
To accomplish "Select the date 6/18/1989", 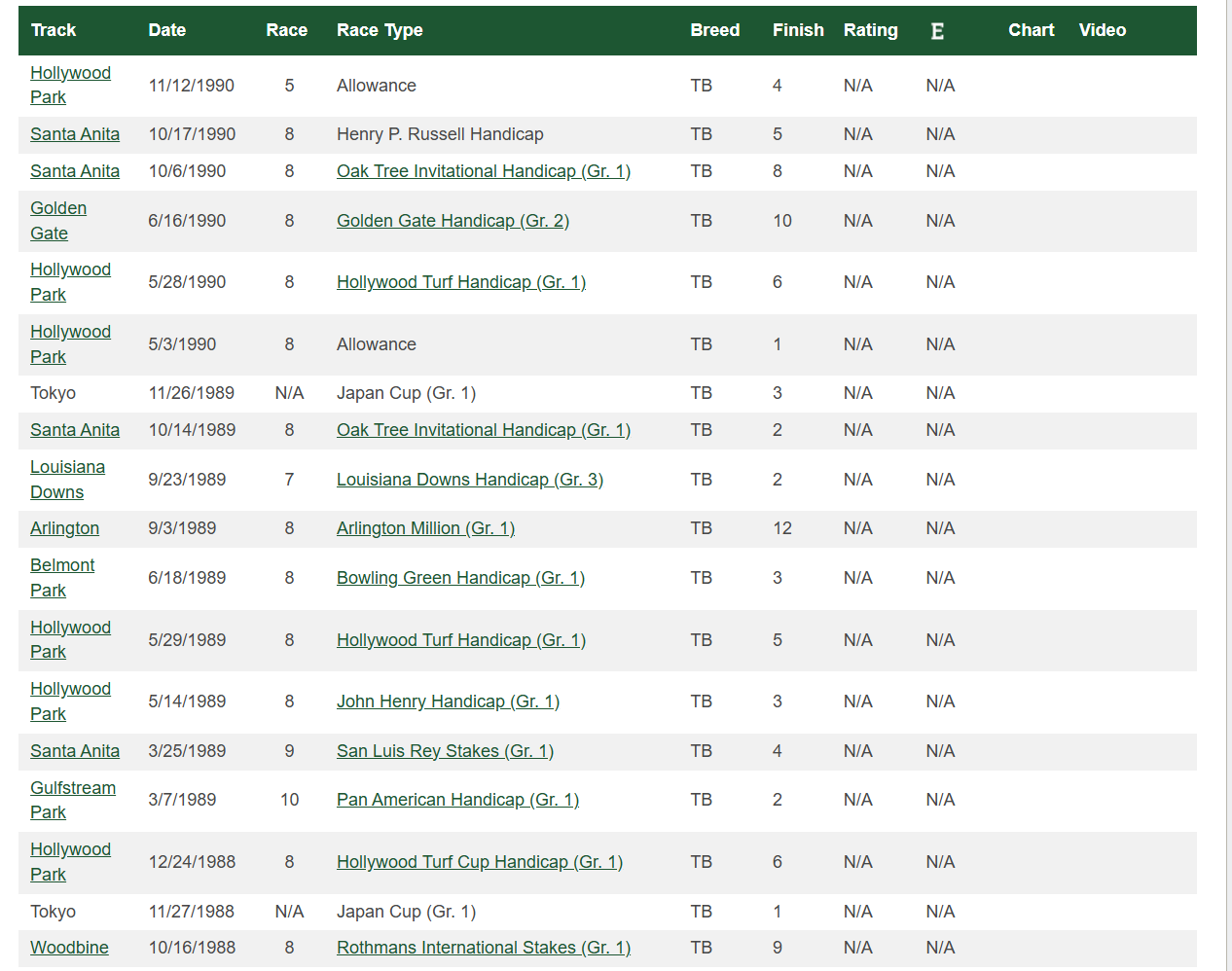I will click(187, 578).
